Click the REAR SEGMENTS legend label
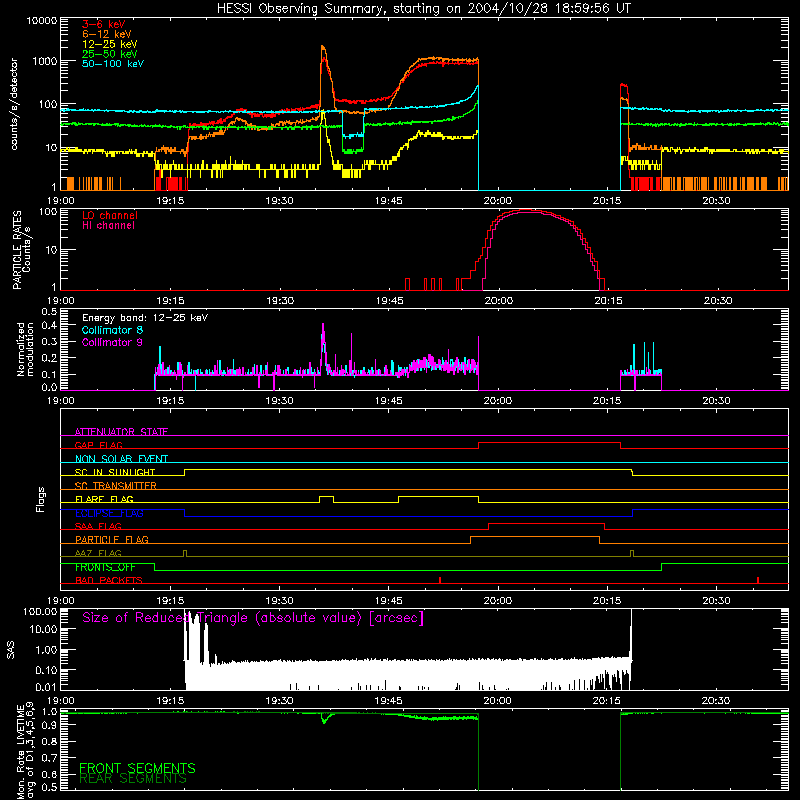Image resolution: width=800 pixels, height=800 pixels. pyautogui.click(x=133, y=779)
